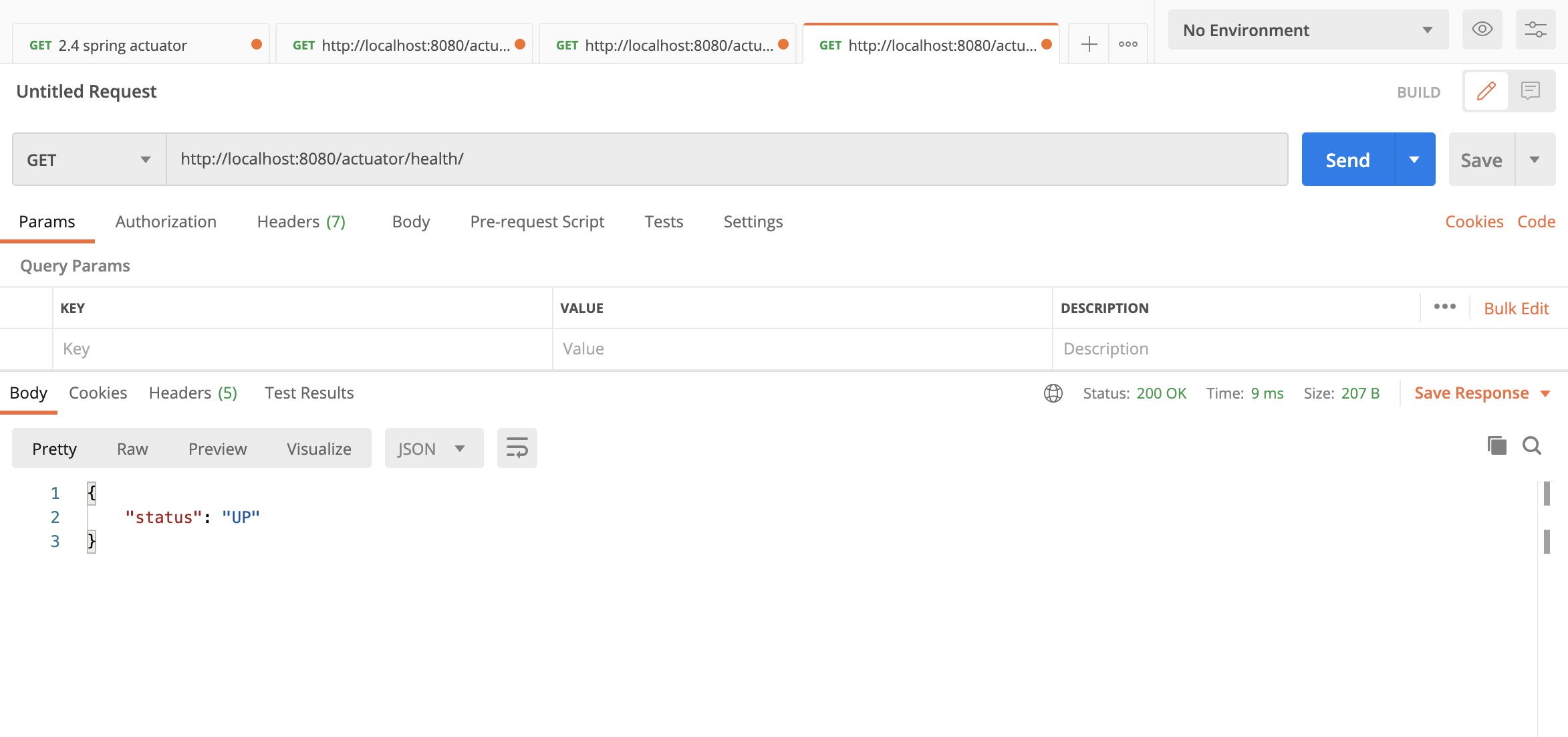Switch response view to Preview
The image size is (1568, 737).
point(217,449)
